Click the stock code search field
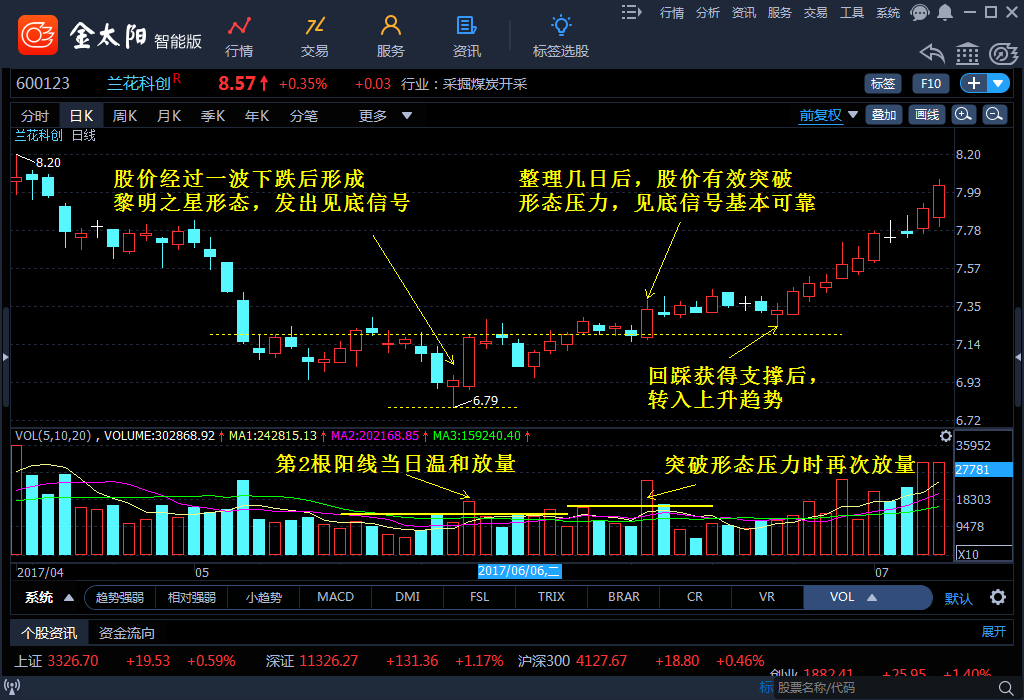The width and height of the screenshot is (1024, 700). tap(890, 689)
